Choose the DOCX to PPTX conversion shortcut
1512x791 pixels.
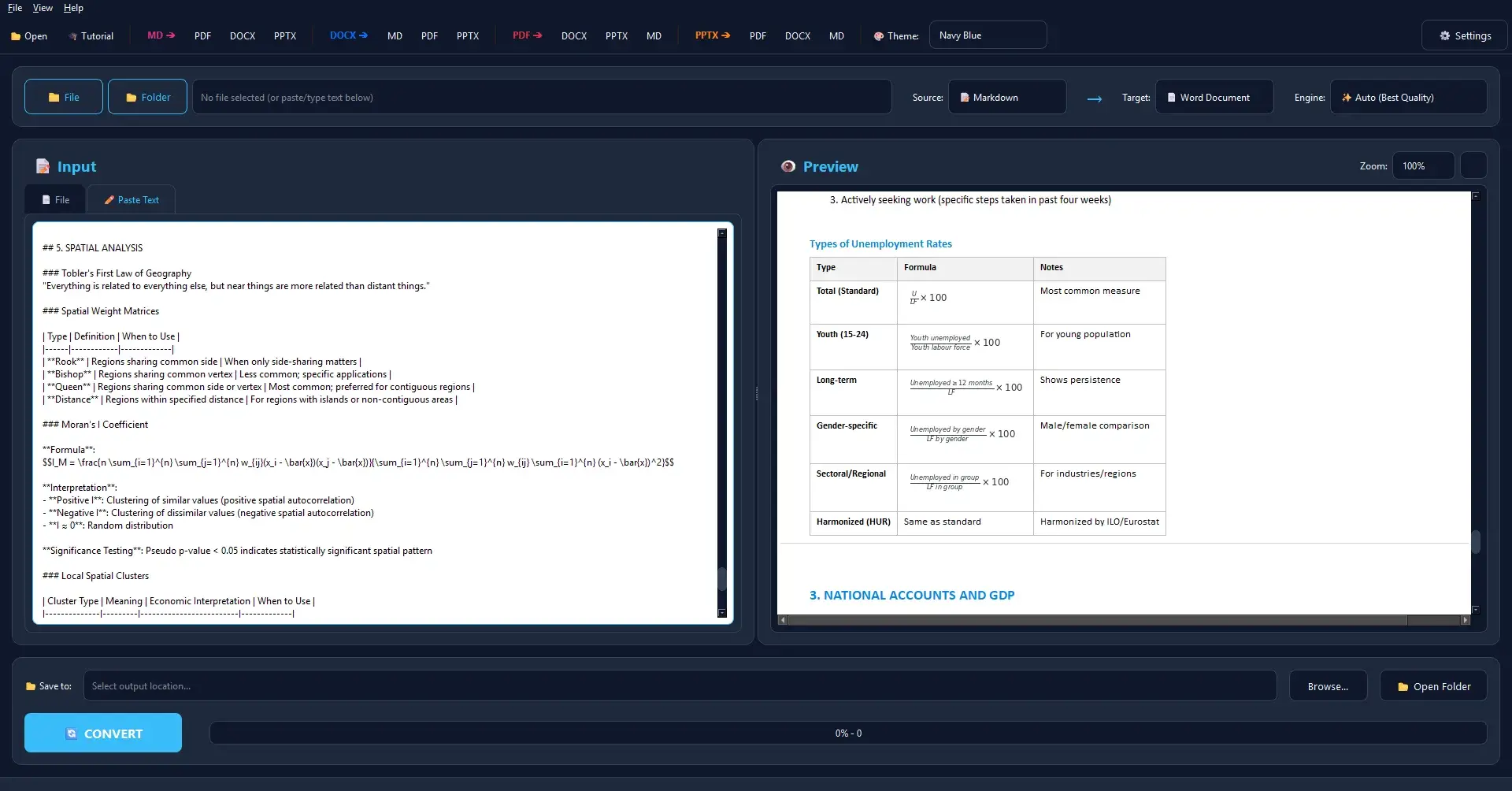468,35
